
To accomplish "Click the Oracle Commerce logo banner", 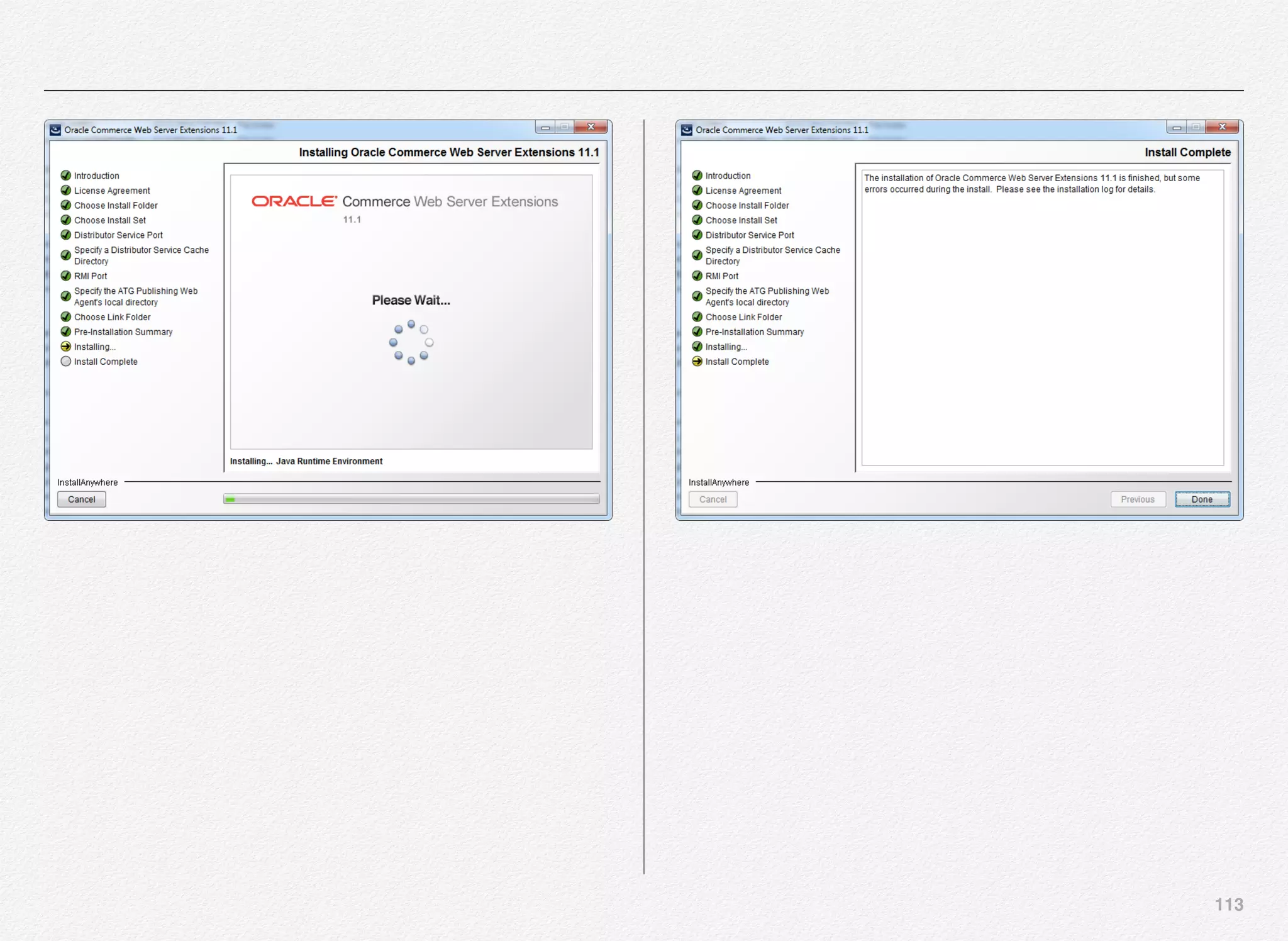I will click(x=404, y=202).
